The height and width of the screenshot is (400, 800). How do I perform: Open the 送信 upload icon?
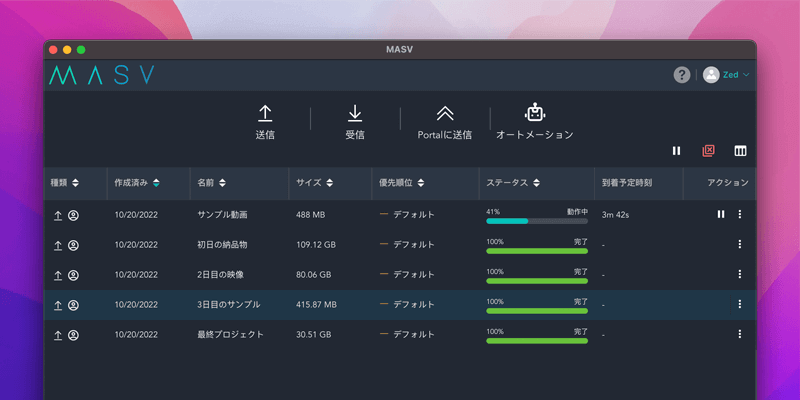(x=265, y=113)
